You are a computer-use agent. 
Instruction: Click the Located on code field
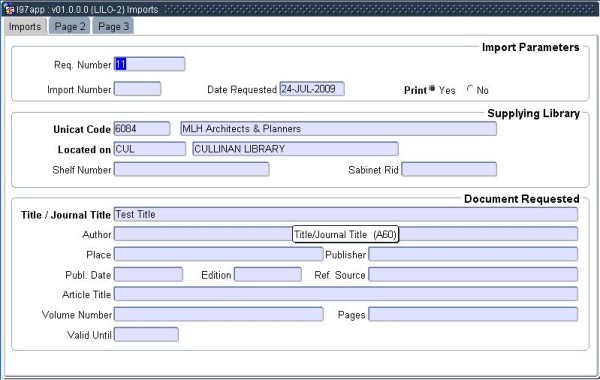[150, 149]
